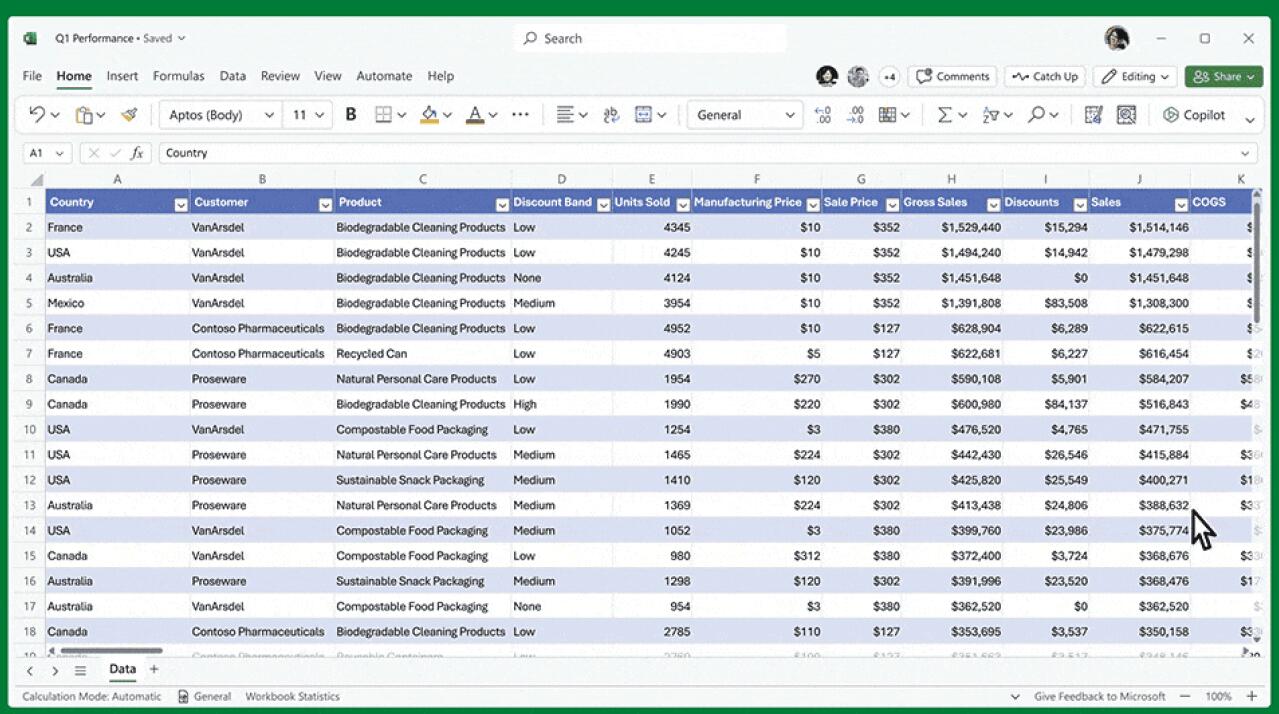Click the Find magnifier icon in ribbon

tap(1036, 115)
